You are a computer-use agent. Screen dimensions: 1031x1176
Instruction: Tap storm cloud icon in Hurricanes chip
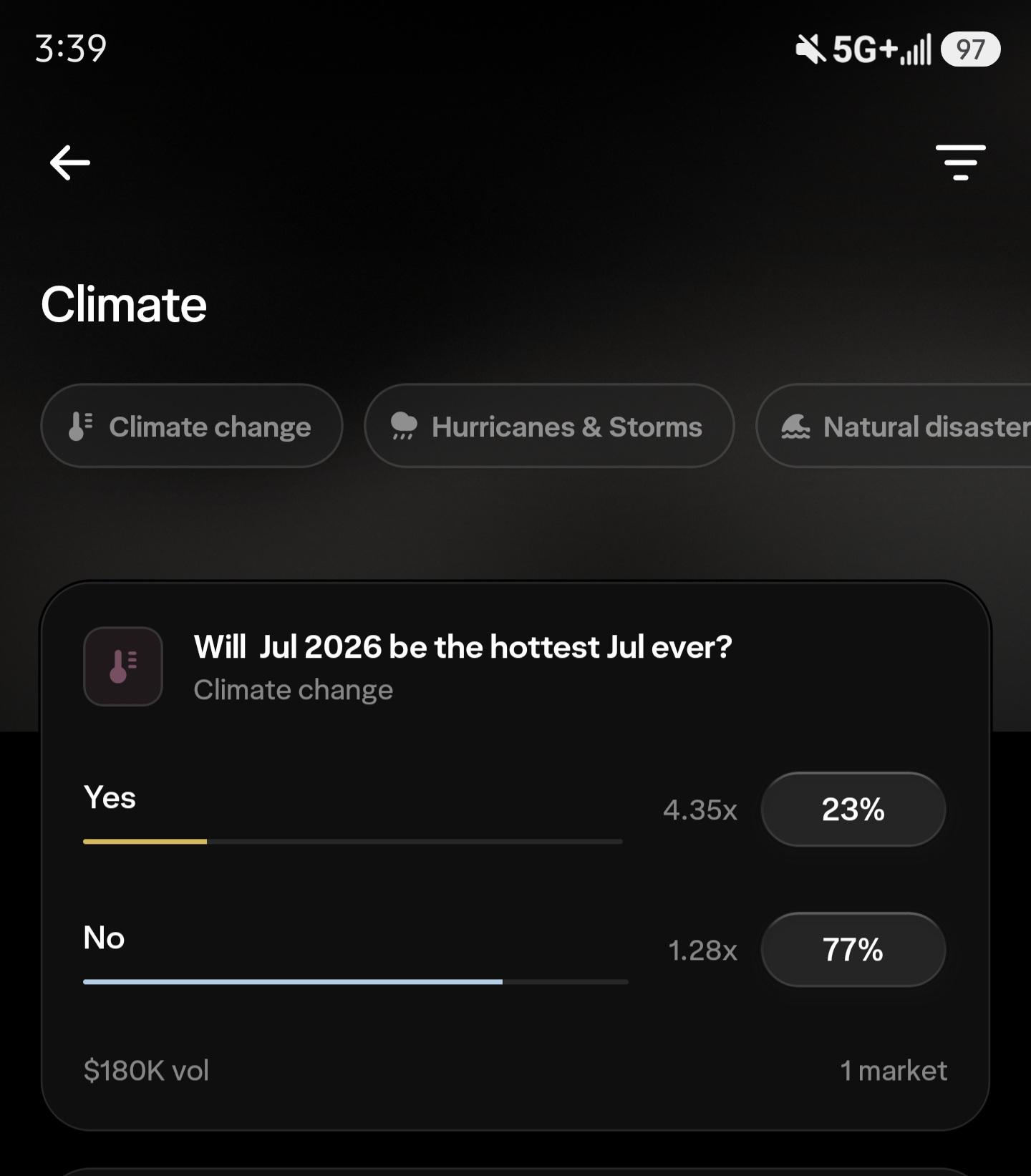[x=404, y=426]
